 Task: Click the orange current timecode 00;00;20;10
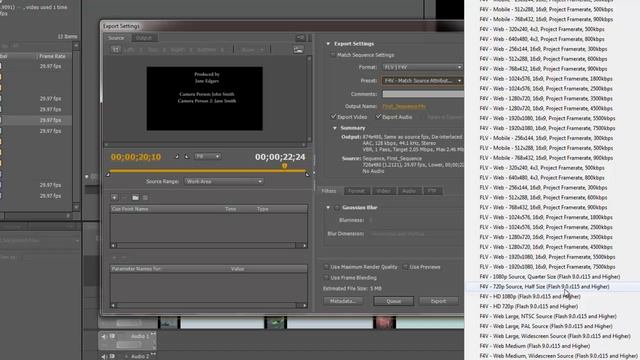click(x=136, y=157)
